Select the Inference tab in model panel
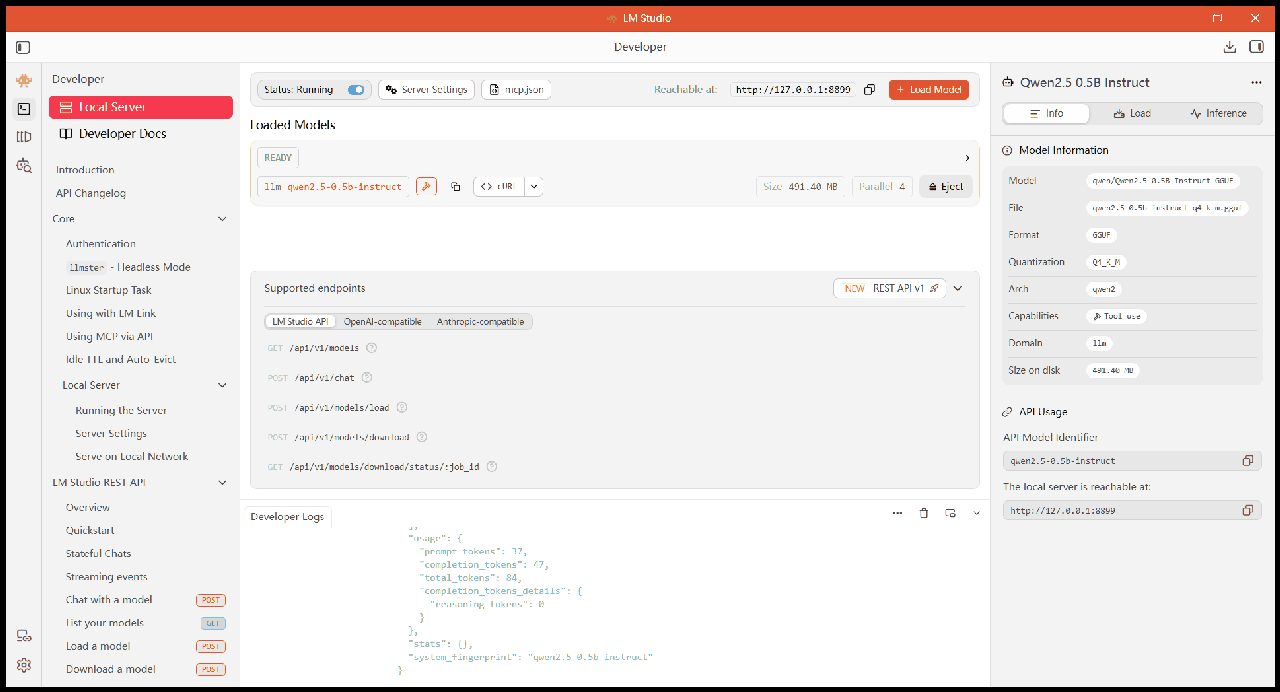 coord(1218,114)
